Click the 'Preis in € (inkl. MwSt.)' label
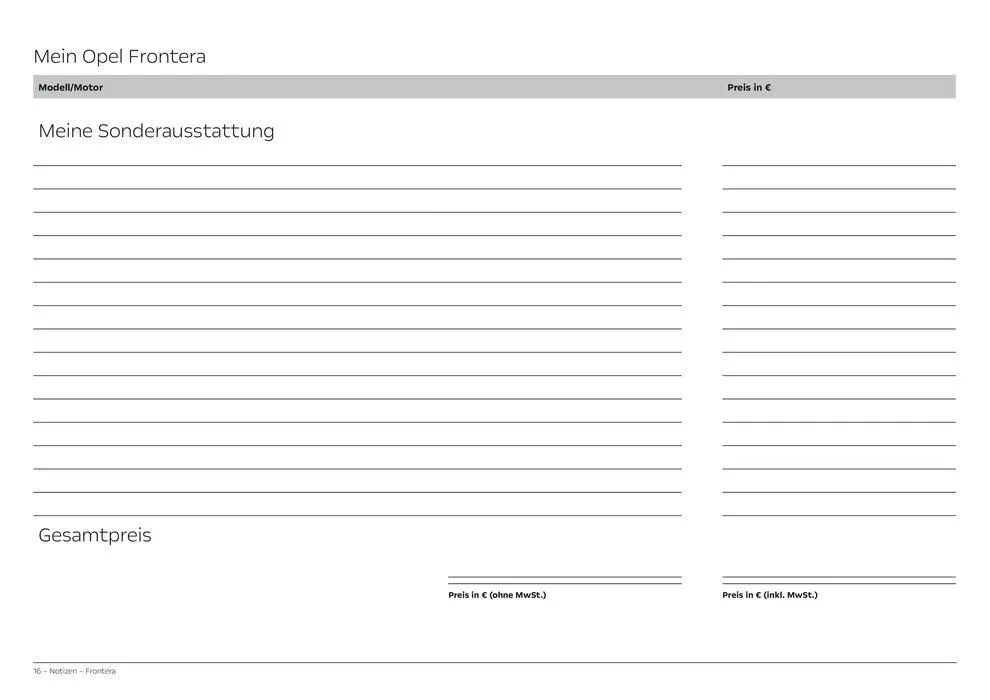This screenshot has height=700, width=990. point(769,595)
